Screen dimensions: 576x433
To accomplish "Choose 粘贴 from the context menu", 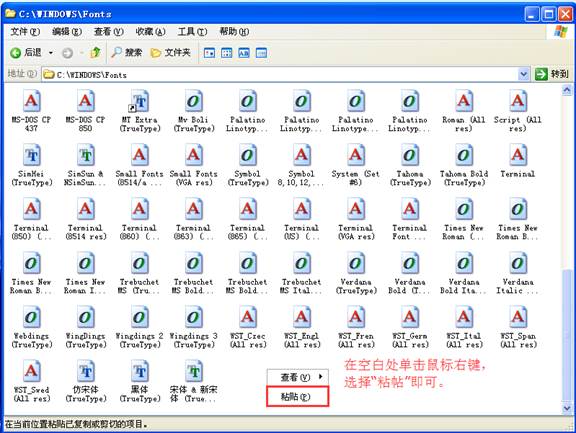I will pyautogui.click(x=298, y=396).
